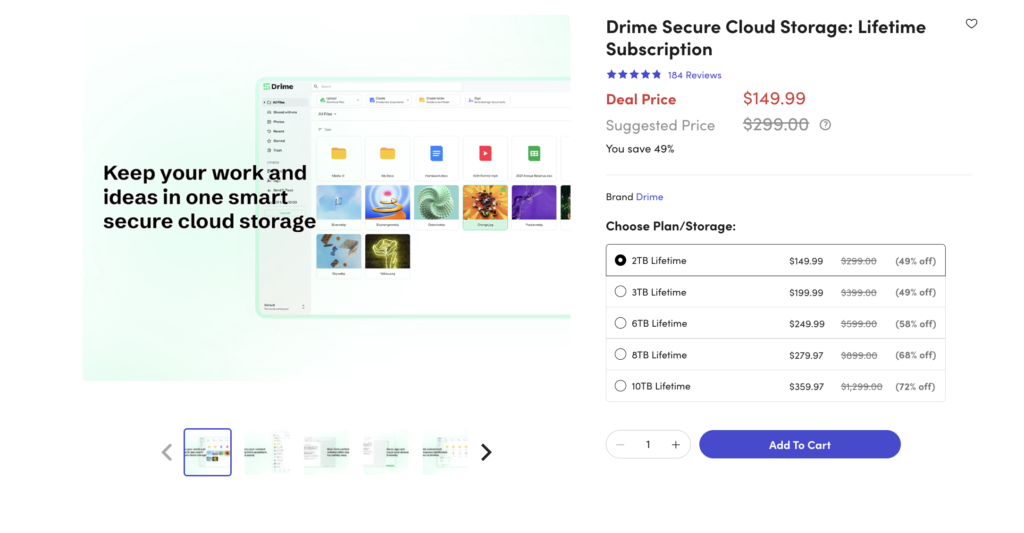Click the Choose Plan/Storage label
1024x533 pixels.
click(671, 226)
